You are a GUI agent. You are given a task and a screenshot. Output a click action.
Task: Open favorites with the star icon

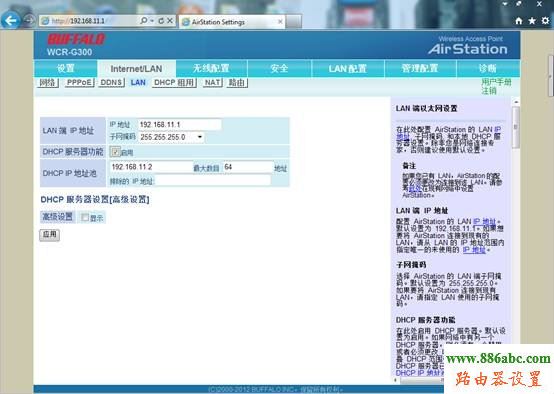coord(532,21)
